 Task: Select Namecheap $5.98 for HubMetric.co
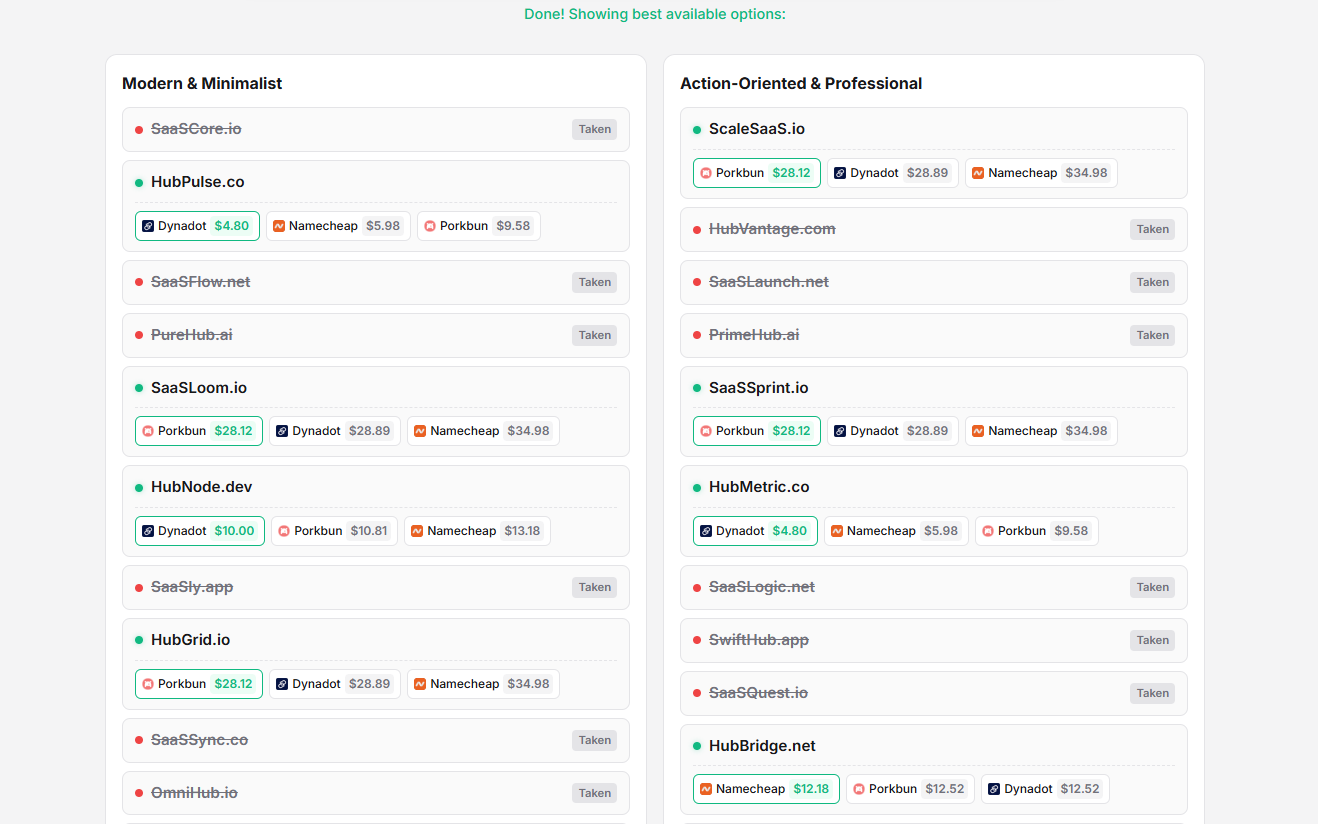click(896, 531)
